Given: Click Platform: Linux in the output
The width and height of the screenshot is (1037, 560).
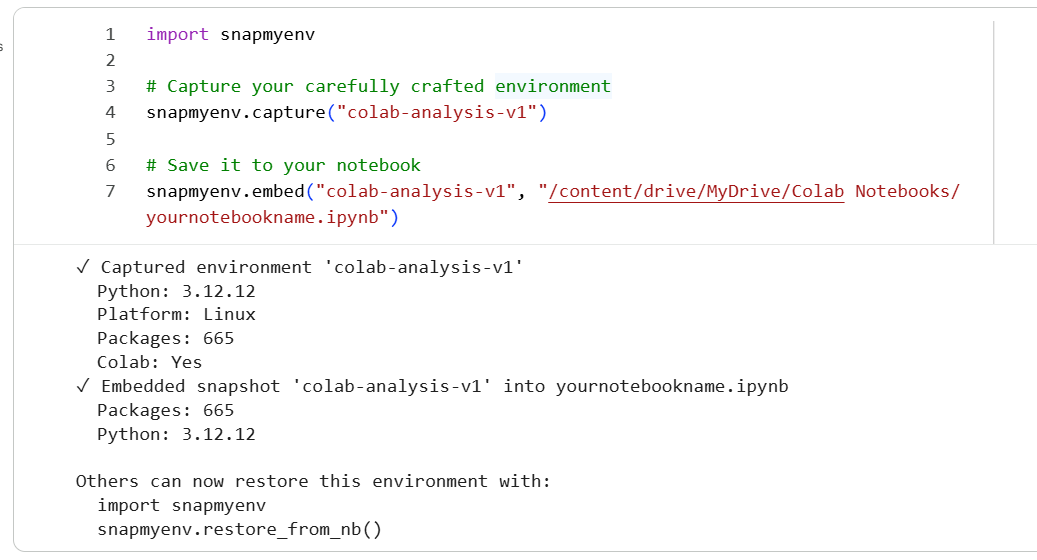Looking at the screenshot, I should pos(176,315).
